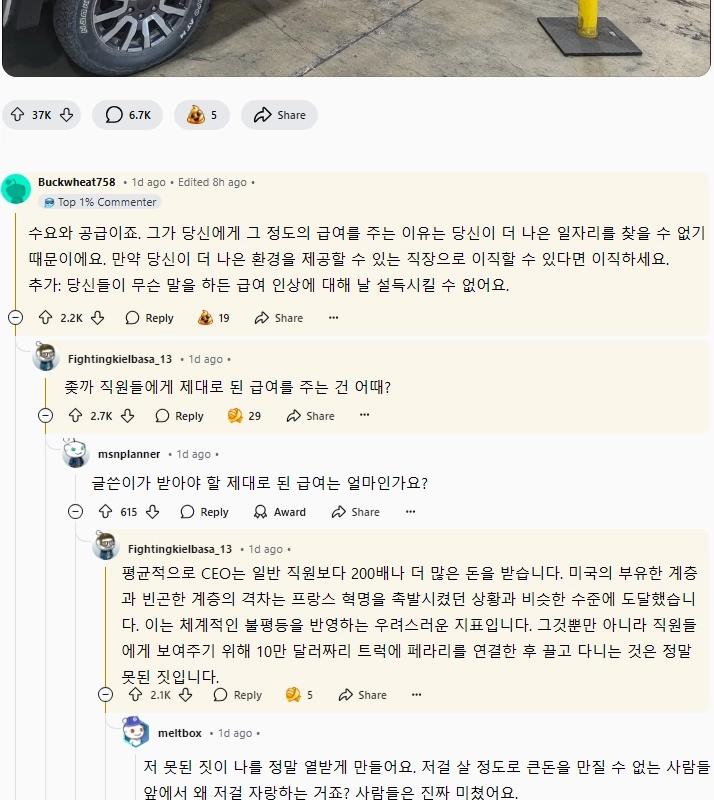Screen dimensions: 714x800
Task: Share the main post
Action: [280, 115]
